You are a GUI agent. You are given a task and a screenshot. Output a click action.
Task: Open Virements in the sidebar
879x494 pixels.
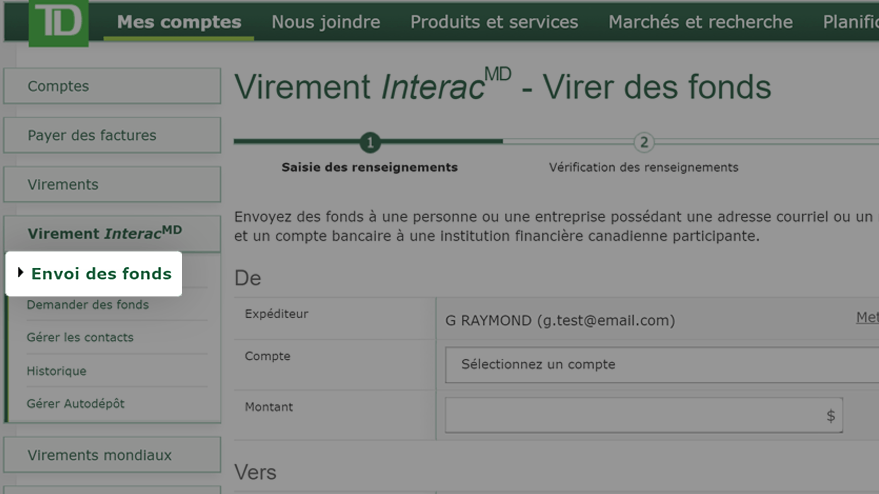tap(112, 184)
